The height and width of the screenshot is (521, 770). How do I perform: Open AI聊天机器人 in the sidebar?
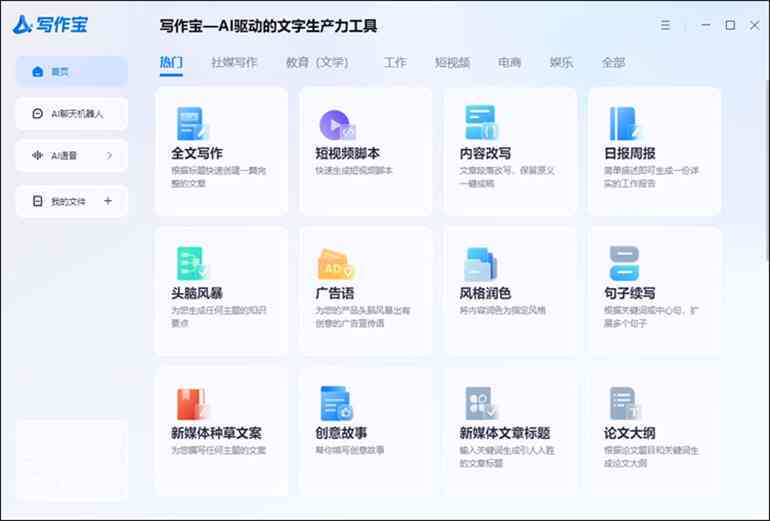click(71, 114)
